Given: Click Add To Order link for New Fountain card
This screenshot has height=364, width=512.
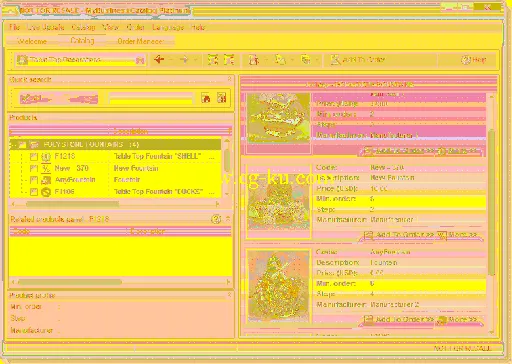Looking at the screenshot, I should click(399, 235).
